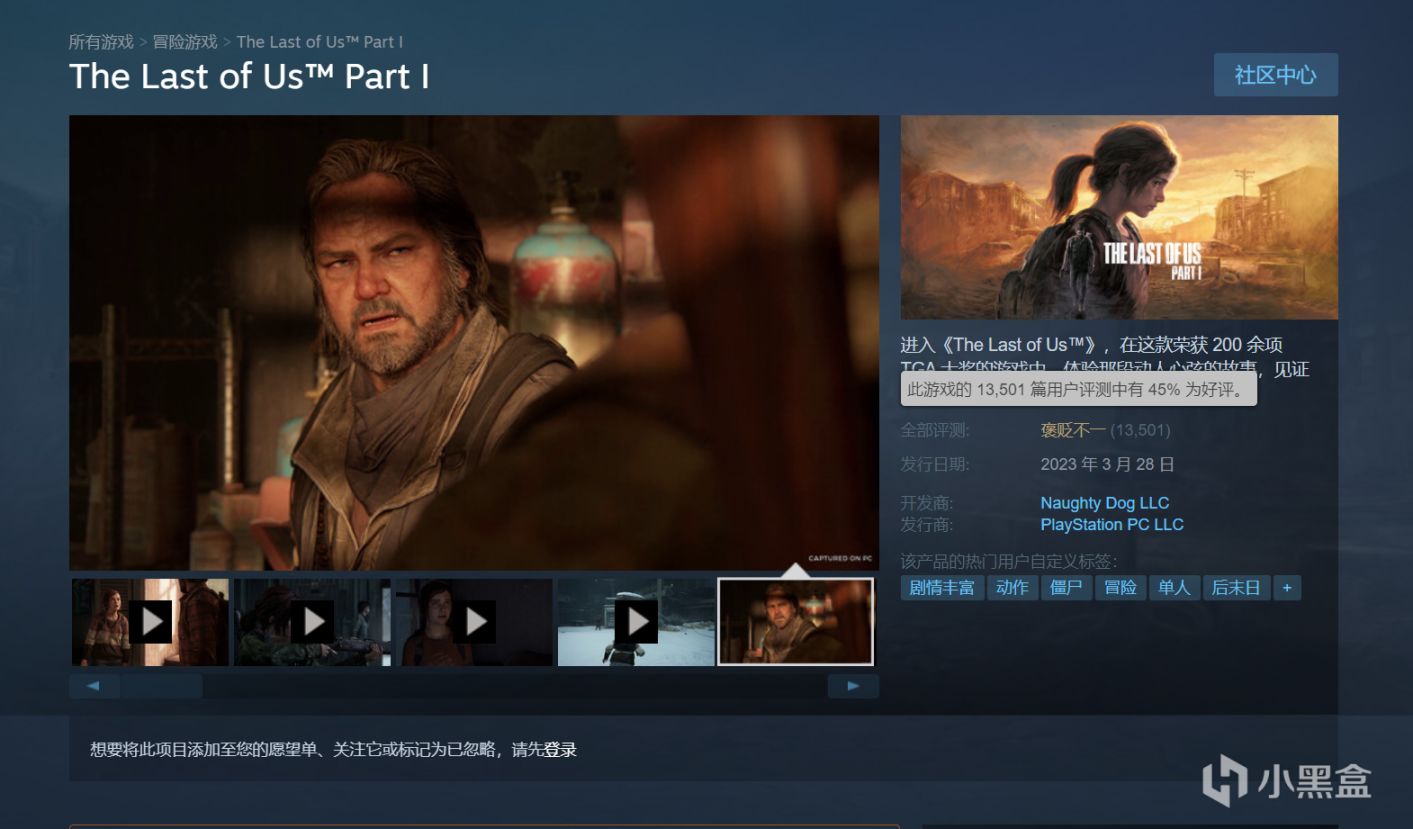This screenshot has width=1413, height=829.
Task: Click release date 2023 年 3 月 28 日
Action: [1108, 465]
